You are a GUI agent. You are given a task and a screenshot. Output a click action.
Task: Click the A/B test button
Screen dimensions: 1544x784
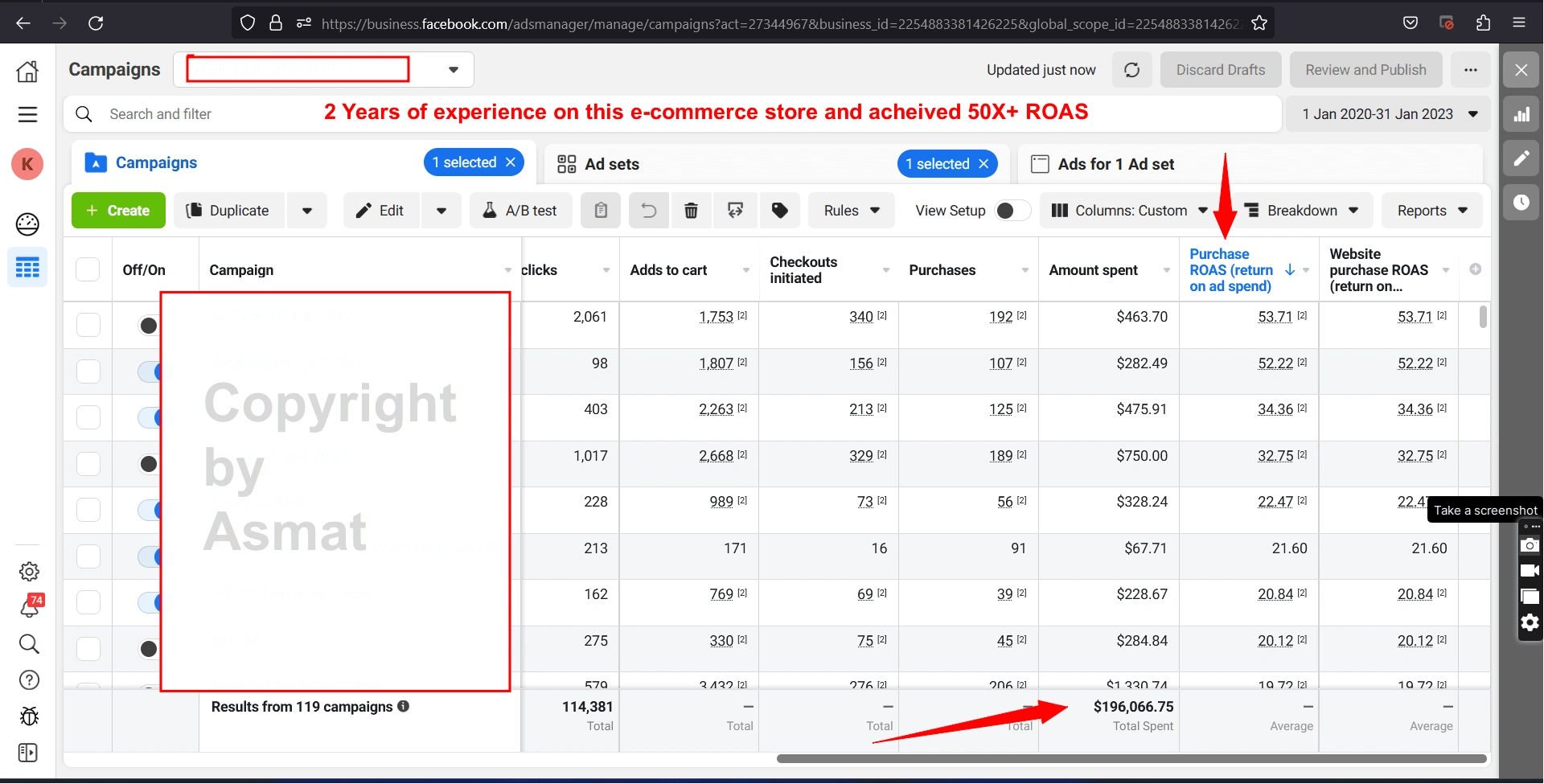click(520, 211)
